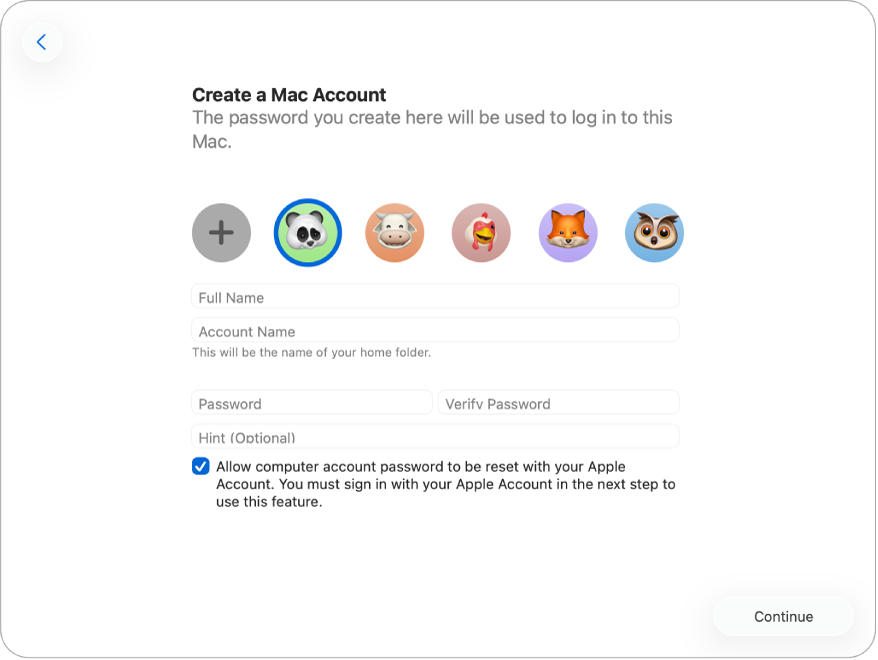Choose the chicken avatar picture
Viewport: 878px width, 660px height.
tap(481, 232)
